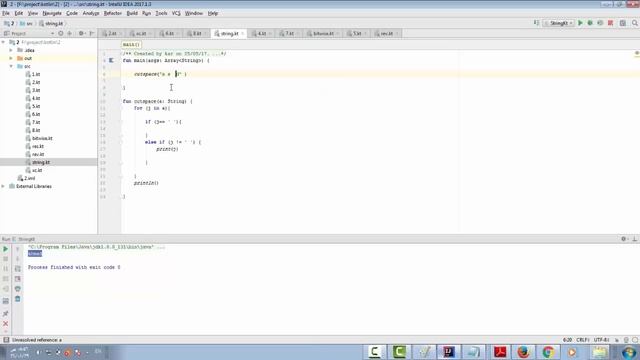Click CRLF line separator in status bar
This screenshot has width=640, height=360.
(x=582, y=340)
